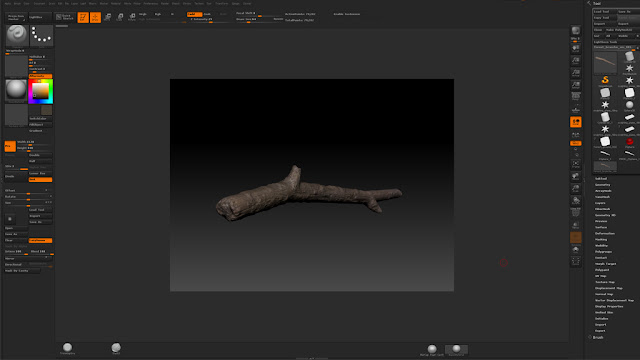Click the LightBox button
640x360 pixels.
coord(36,17)
